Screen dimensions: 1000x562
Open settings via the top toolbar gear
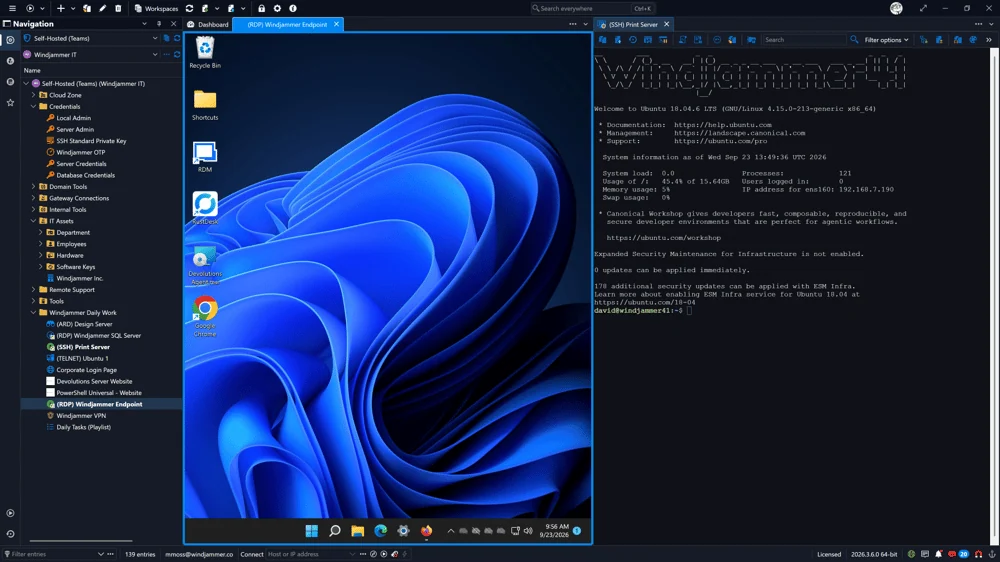tap(277, 8)
